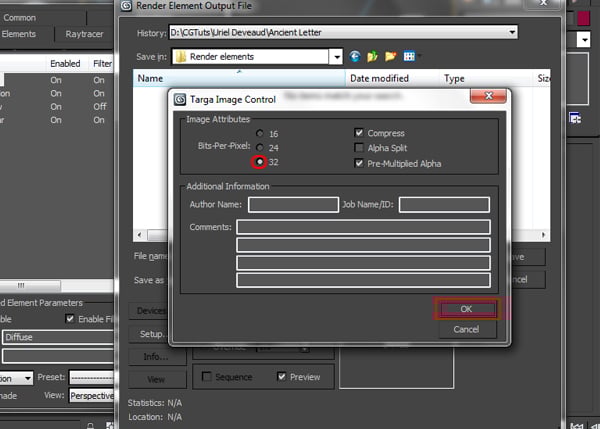This screenshot has width=600, height=429.
Task: Open the Save in folder dropdown
Action: tap(336, 57)
